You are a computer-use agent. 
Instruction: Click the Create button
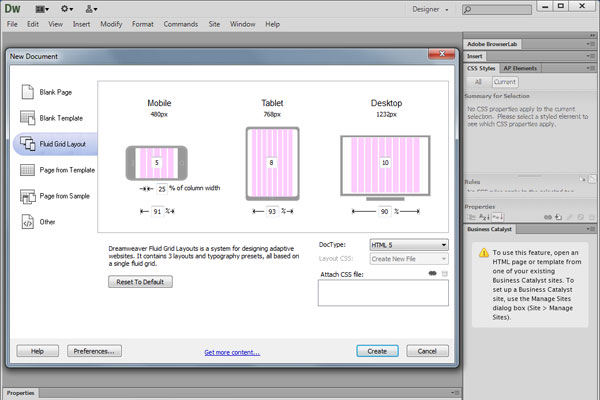[x=377, y=351]
